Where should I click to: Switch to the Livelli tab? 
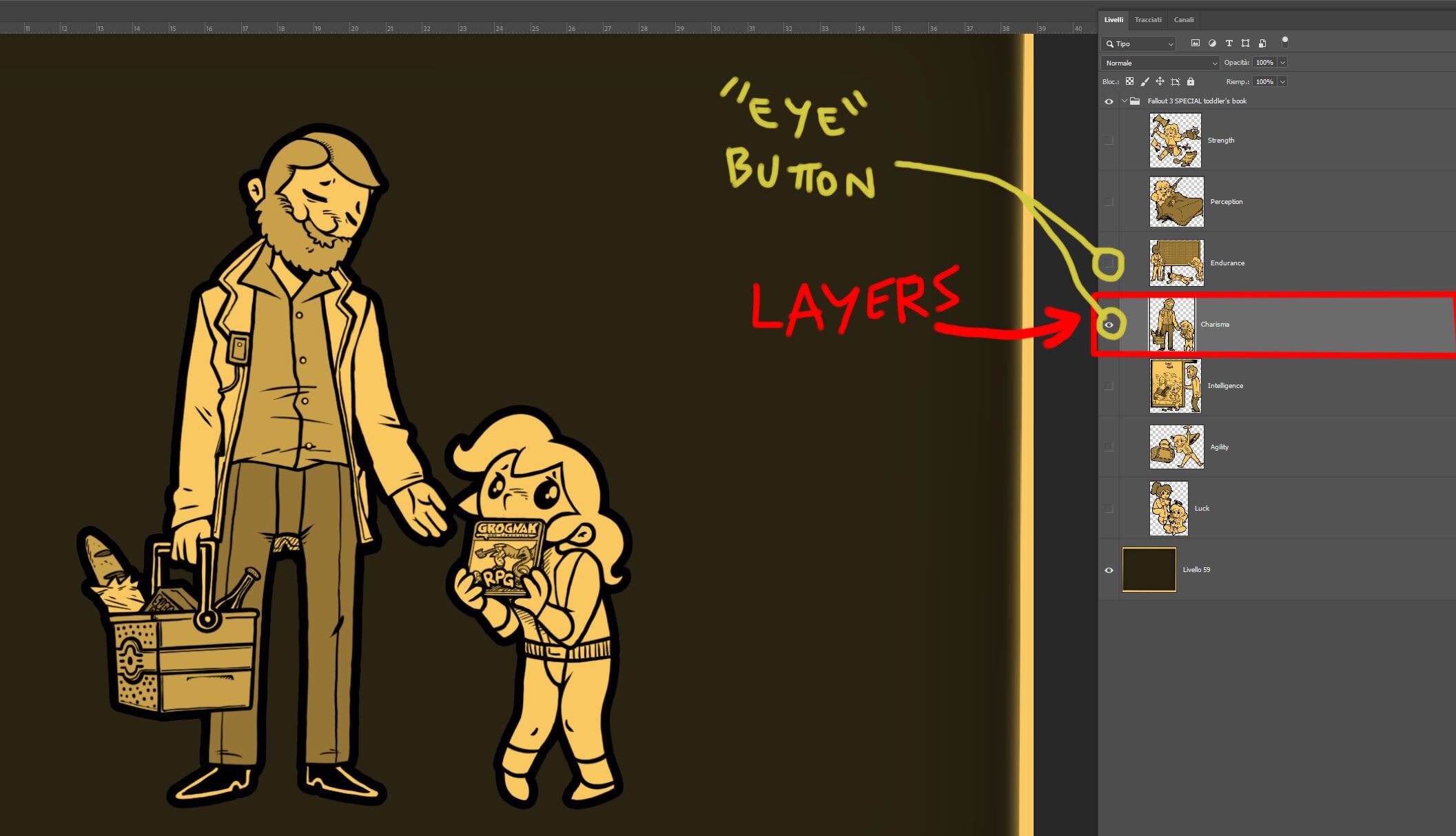(1114, 19)
